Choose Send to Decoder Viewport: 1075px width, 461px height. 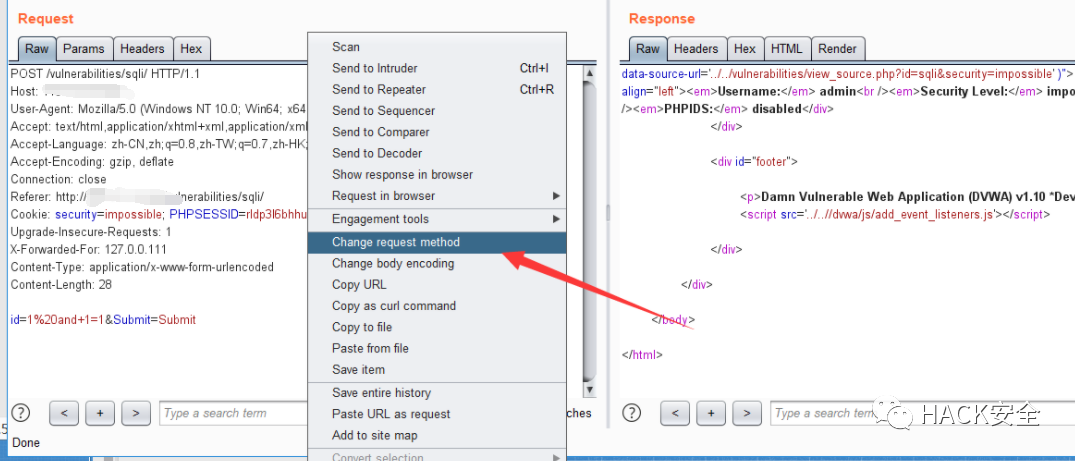[437, 153]
